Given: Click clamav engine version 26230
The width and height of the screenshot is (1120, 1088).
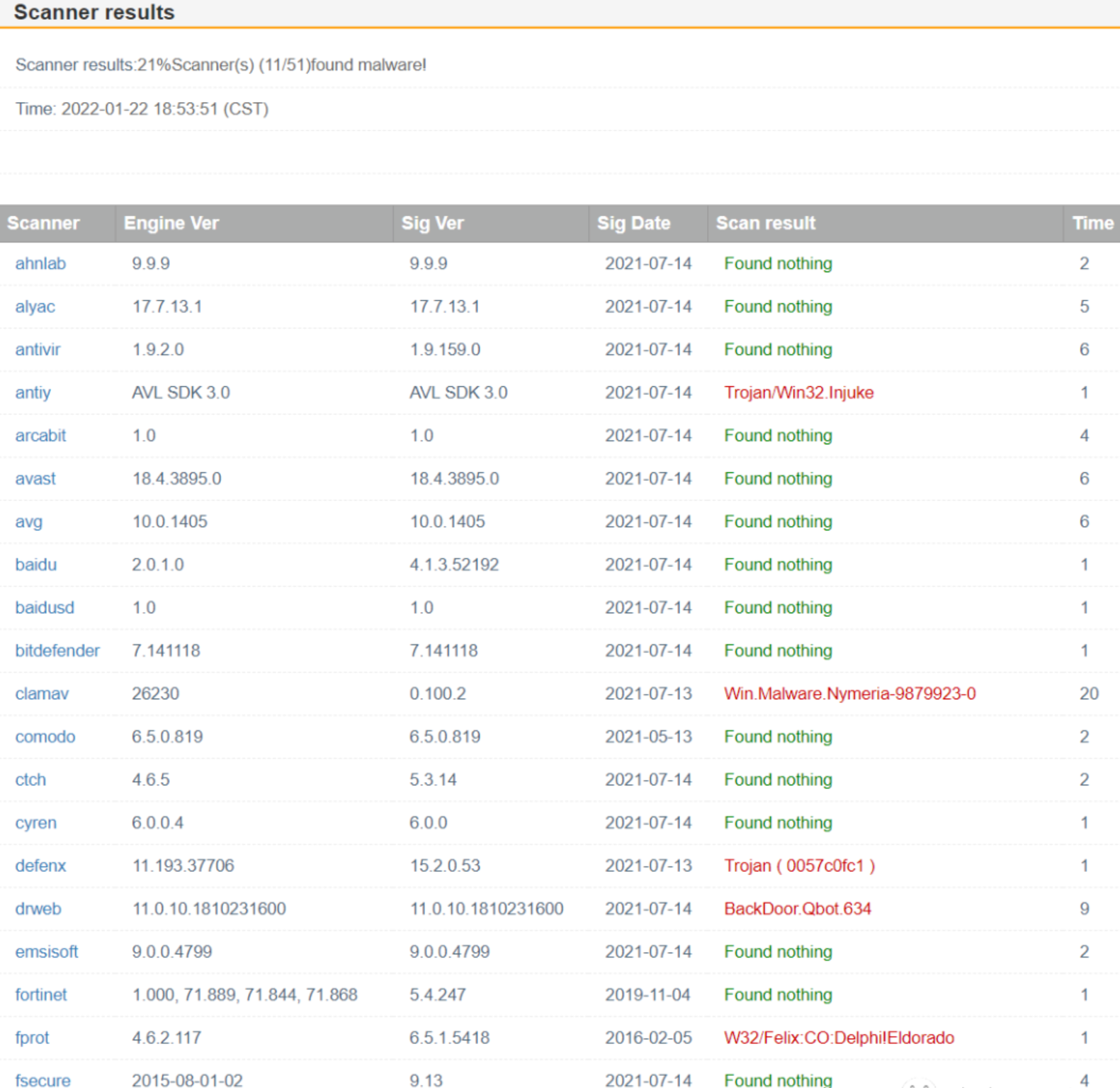Looking at the screenshot, I should click(x=155, y=694).
